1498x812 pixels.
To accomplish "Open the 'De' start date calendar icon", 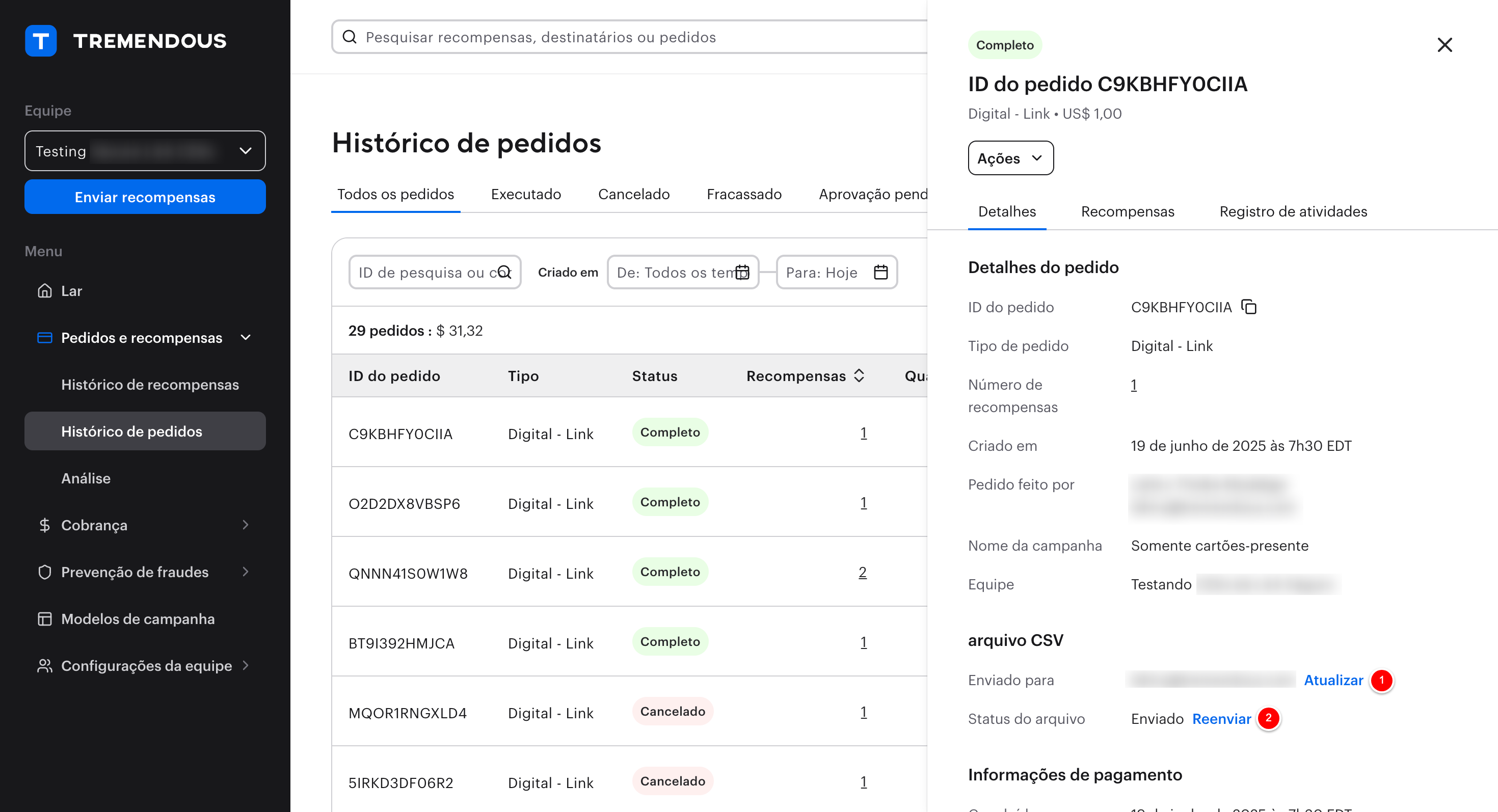I will tap(742, 272).
